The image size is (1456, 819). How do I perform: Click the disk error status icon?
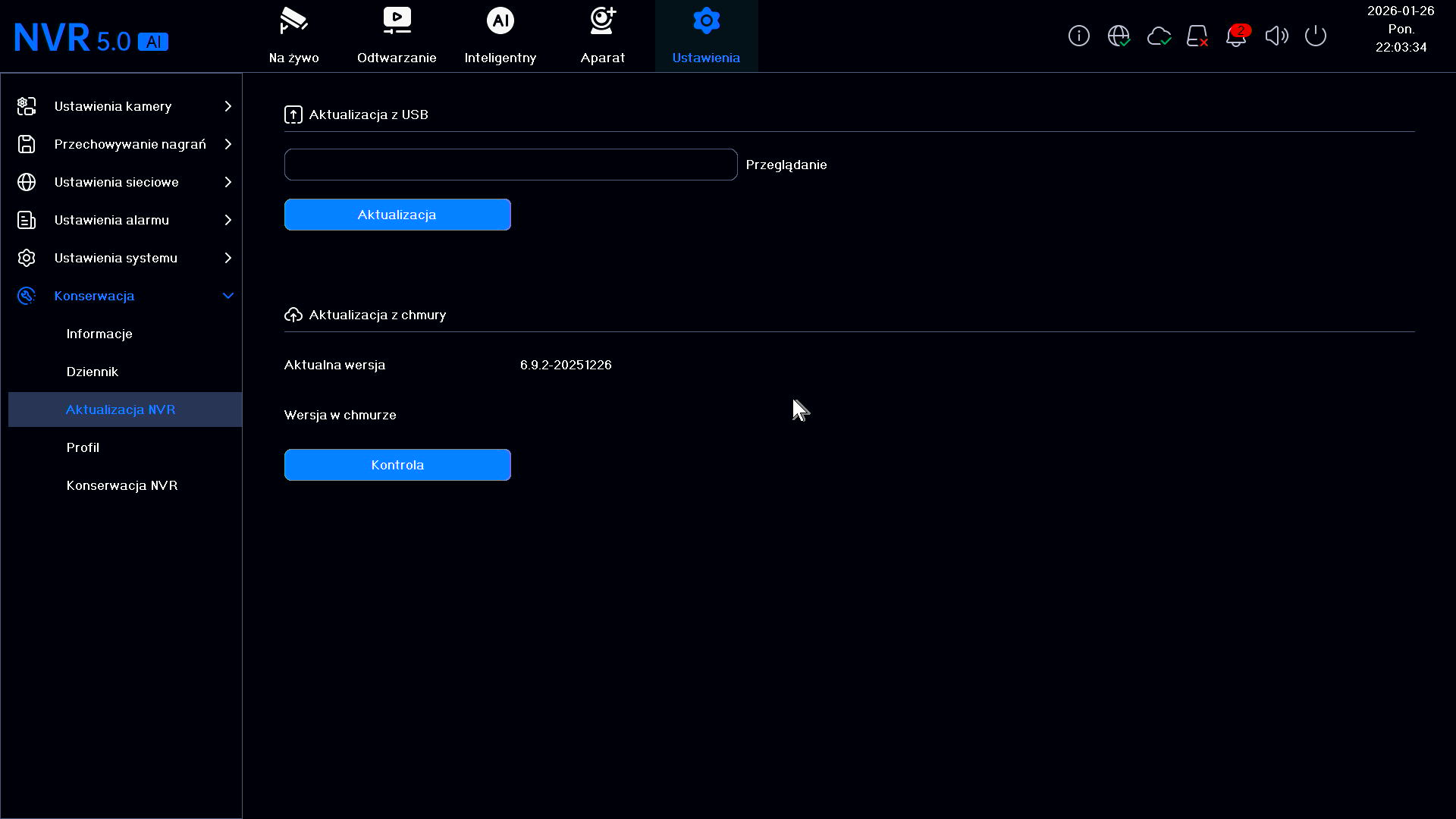1197,36
